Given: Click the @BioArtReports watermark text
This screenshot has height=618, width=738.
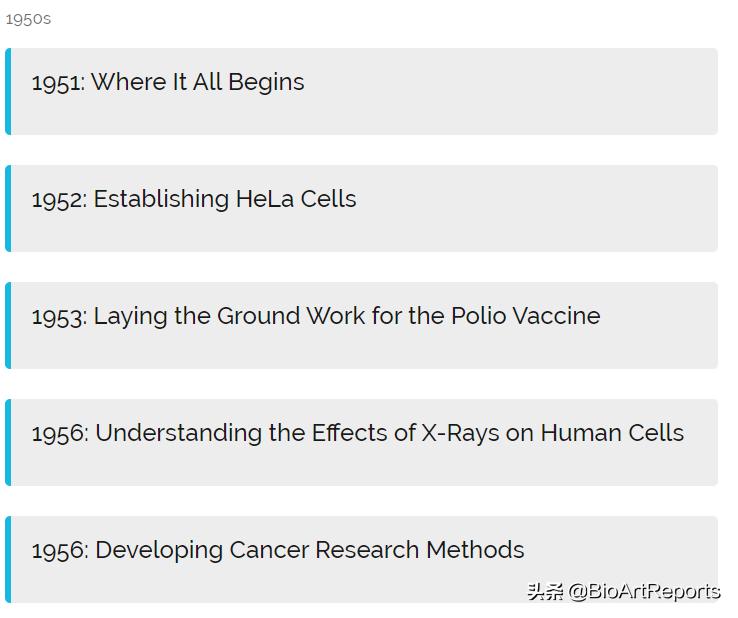Looking at the screenshot, I should point(644,591).
